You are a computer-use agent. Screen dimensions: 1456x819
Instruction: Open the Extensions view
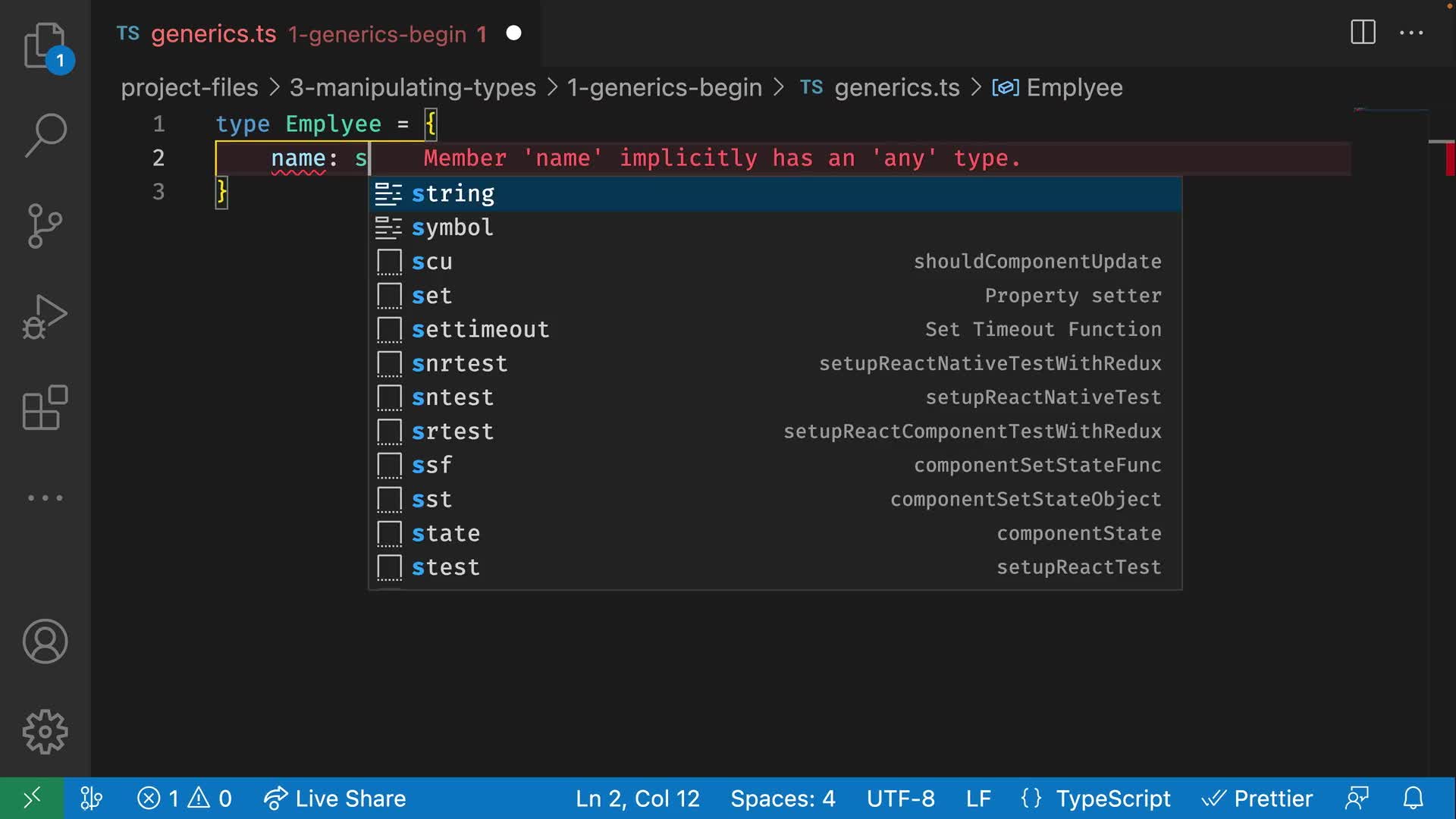[45, 408]
